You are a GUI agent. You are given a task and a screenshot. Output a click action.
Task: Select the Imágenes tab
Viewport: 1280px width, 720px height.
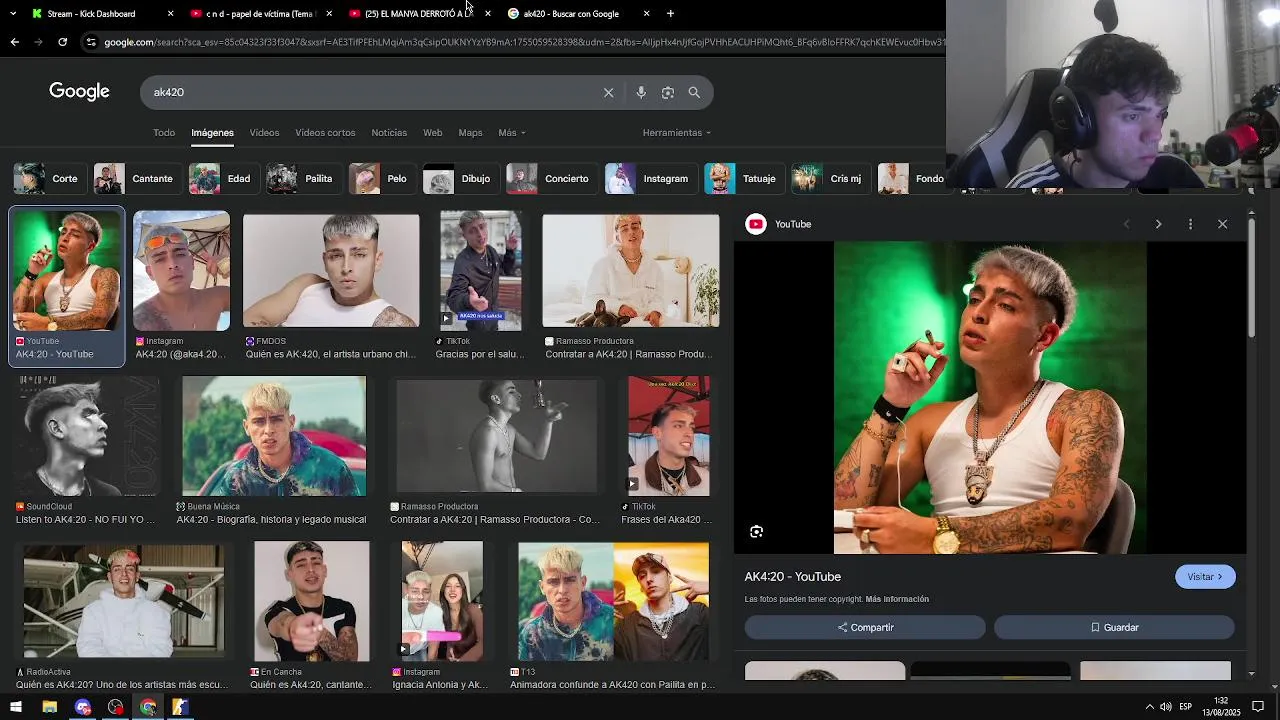click(x=212, y=133)
